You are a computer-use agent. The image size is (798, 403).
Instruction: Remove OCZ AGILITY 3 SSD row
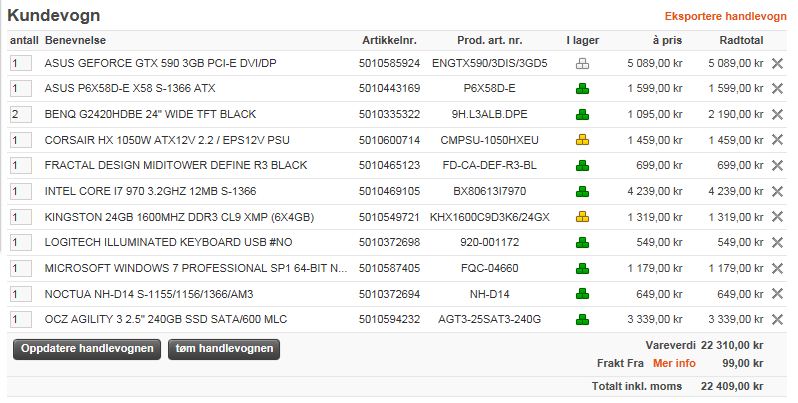click(x=777, y=320)
